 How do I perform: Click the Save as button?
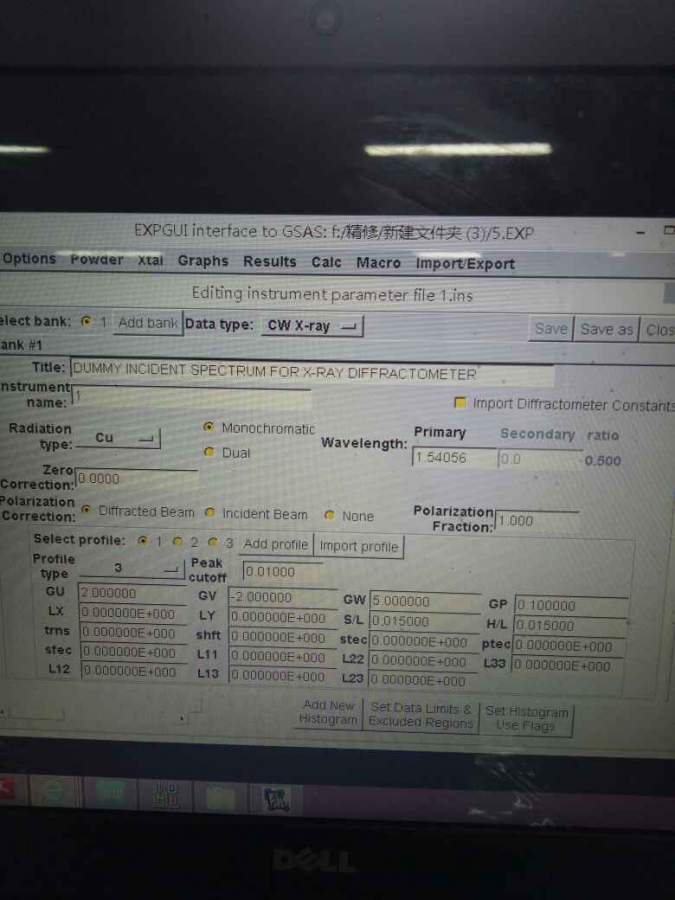606,329
